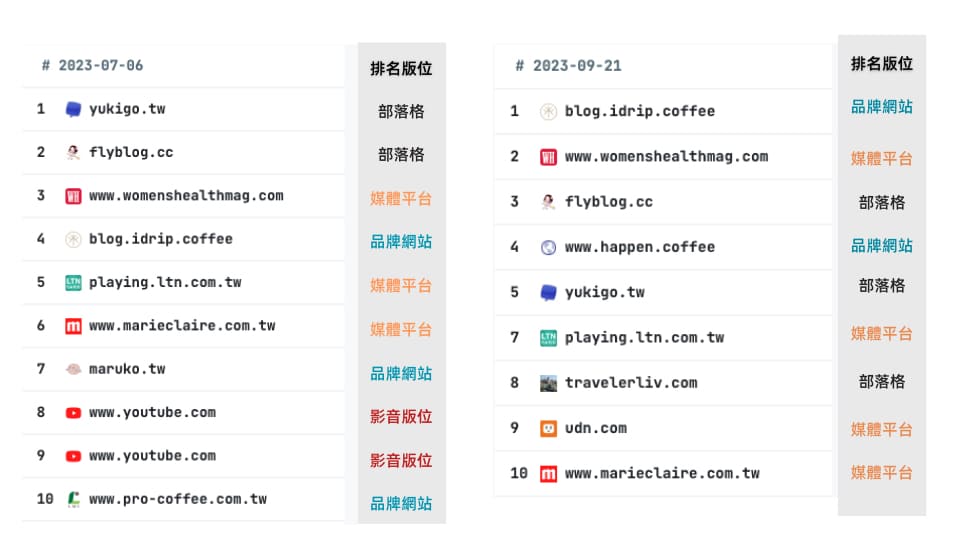Click yukigo.tw's blue icon in the 2023-07-06 list

(73, 109)
